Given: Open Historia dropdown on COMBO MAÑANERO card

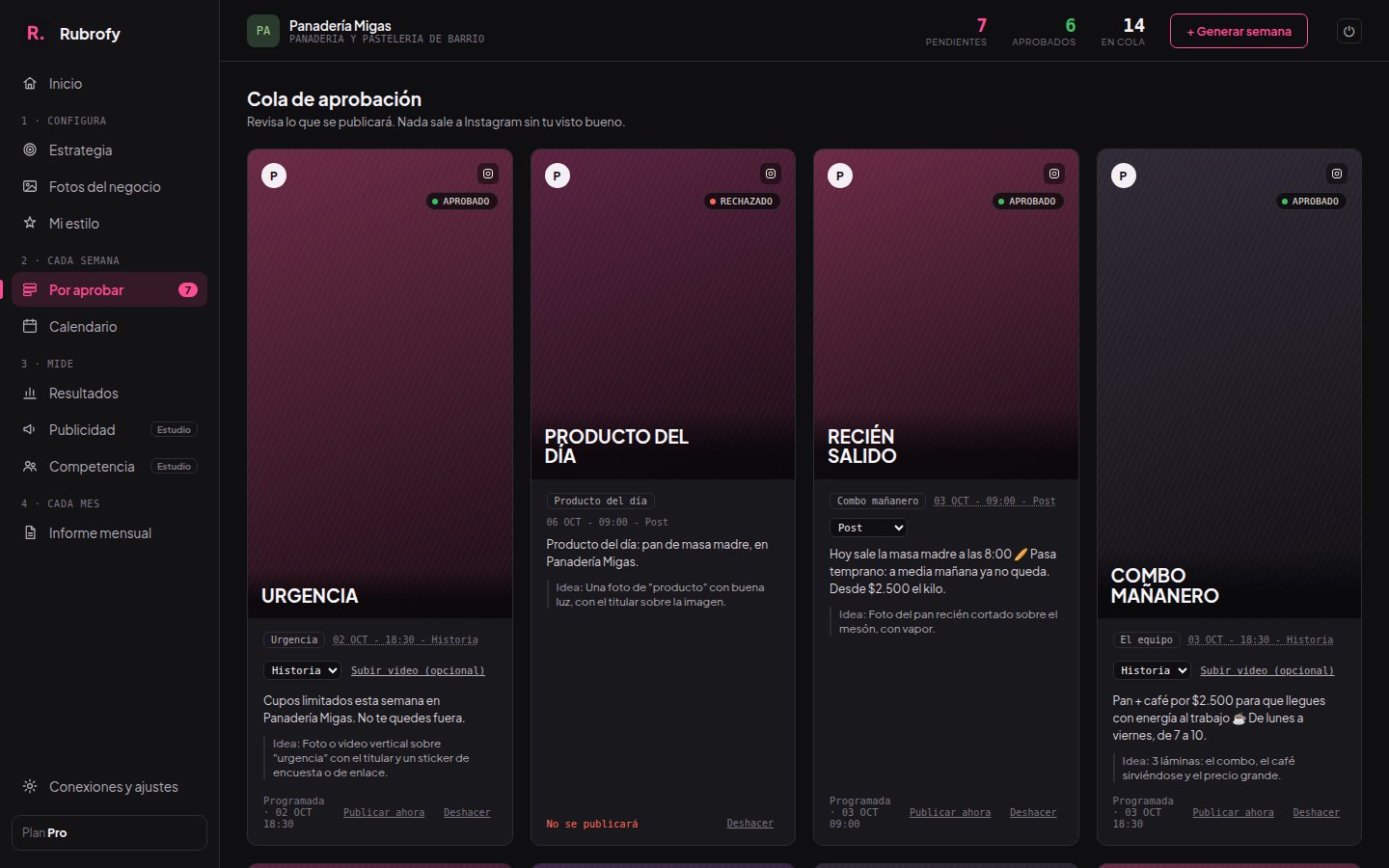Looking at the screenshot, I should click(1152, 670).
